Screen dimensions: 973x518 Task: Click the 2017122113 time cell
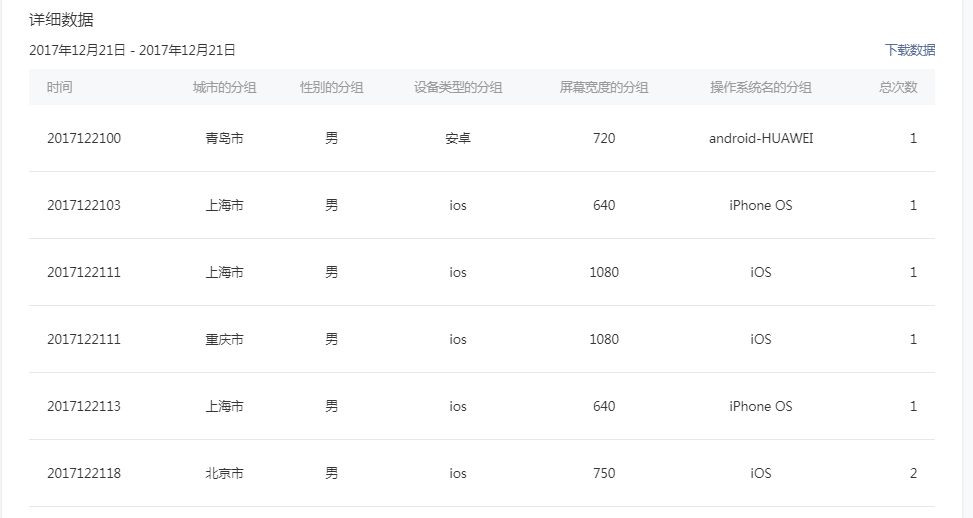click(x=84, y=406)
